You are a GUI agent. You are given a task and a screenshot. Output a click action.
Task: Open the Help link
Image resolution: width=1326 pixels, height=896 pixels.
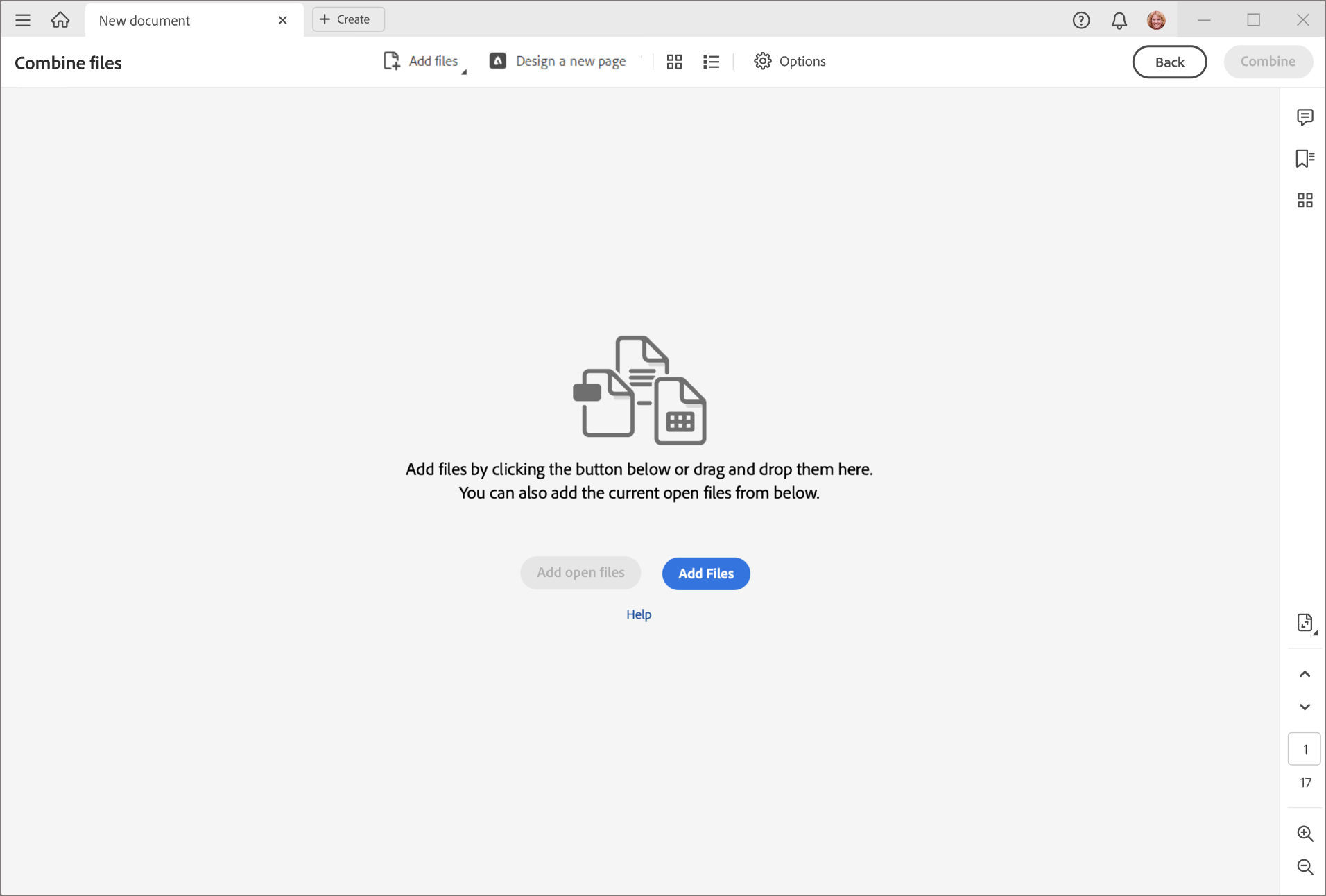point(638,614)
